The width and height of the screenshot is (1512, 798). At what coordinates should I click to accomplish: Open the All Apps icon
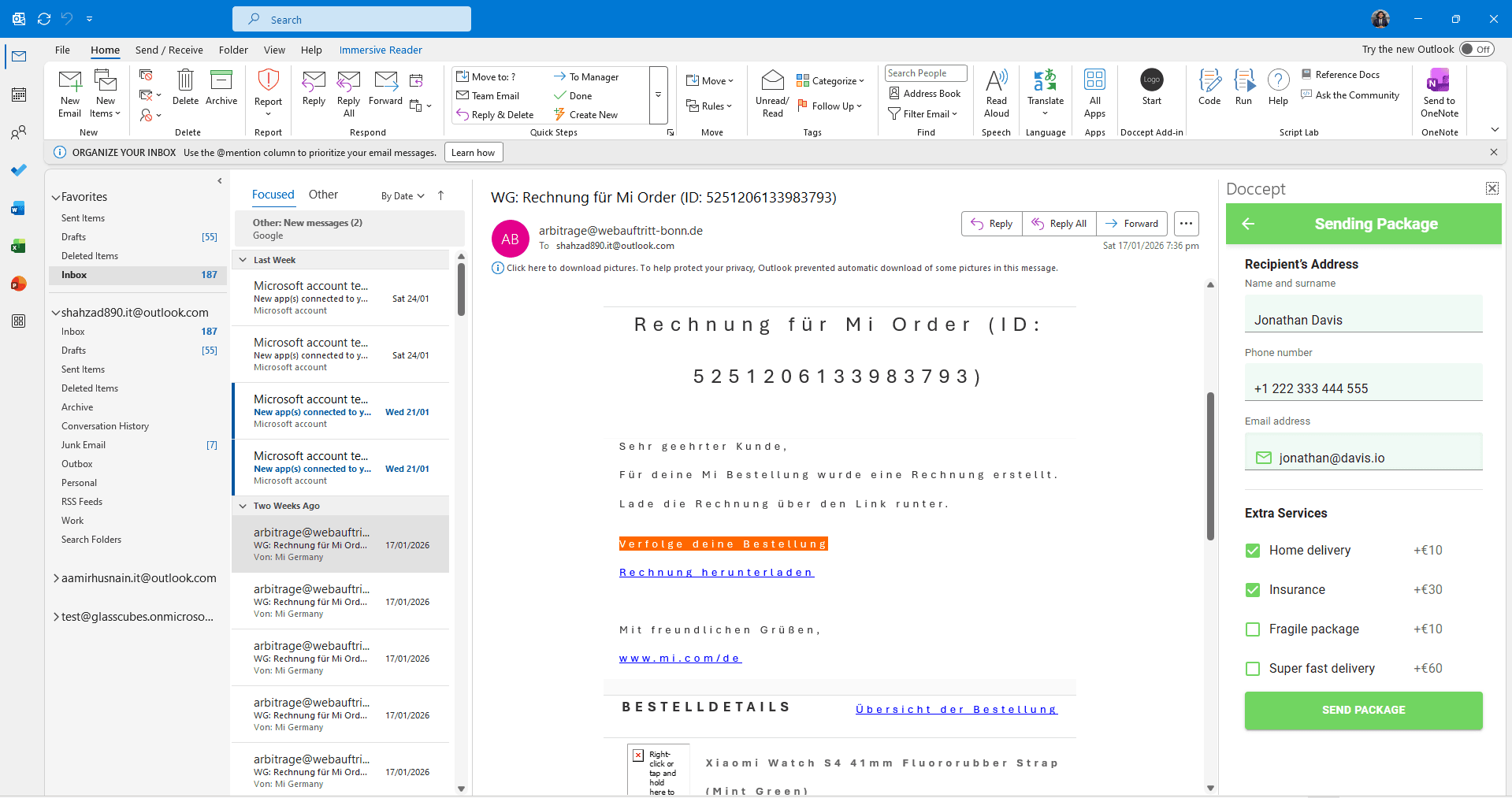tap(1094, 80)
